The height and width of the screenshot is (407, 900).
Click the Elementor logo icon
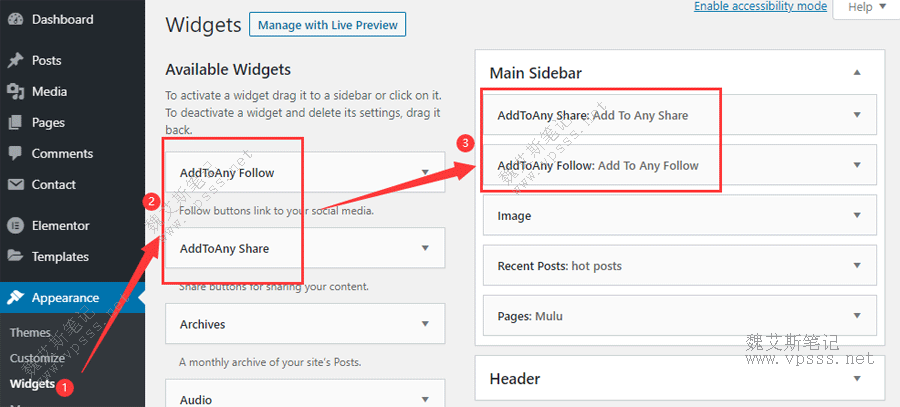click(x=15, y=225)
